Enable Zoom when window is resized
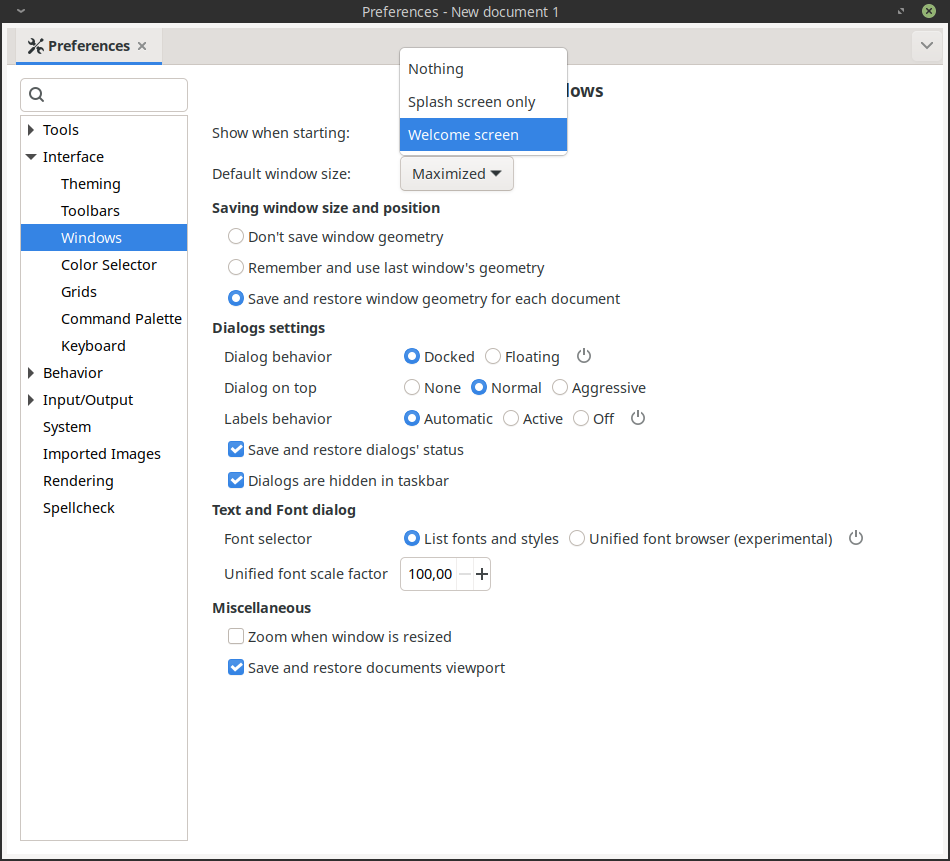The height and width of the screenshot is (861, 950). [236, 636]
